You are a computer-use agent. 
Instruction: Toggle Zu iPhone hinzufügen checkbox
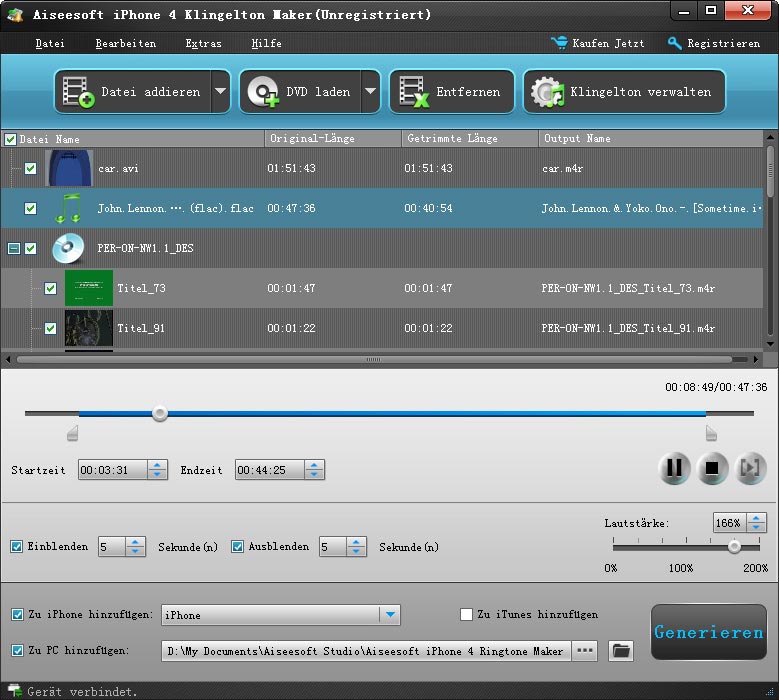[x=17, y=615]
